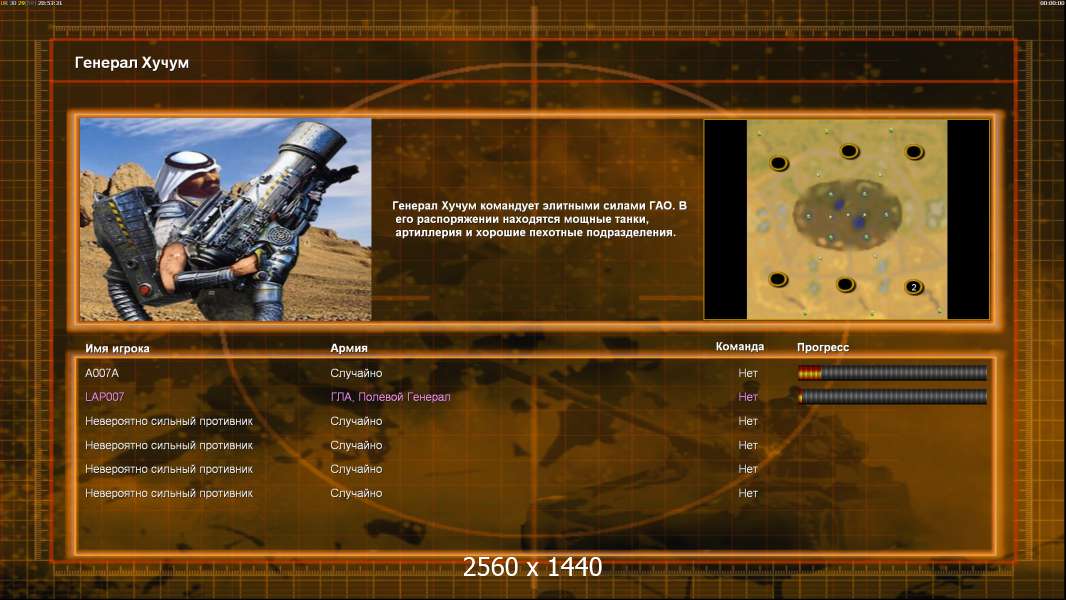Viewport: 1066px width, 600px height.
Task: Select north-center start position on minimap
Action: click(849, 151)
